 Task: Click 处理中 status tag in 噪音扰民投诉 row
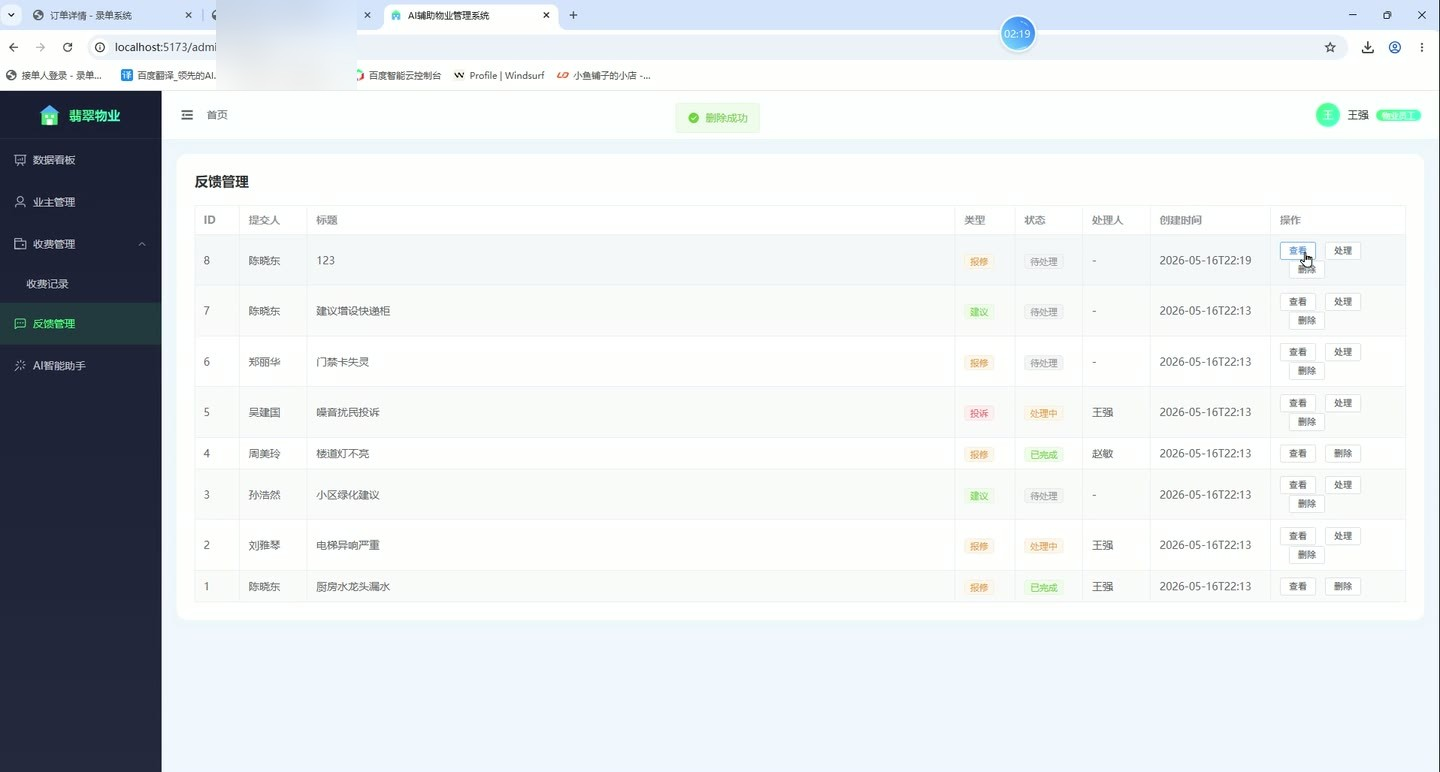tap(1043, 413)
